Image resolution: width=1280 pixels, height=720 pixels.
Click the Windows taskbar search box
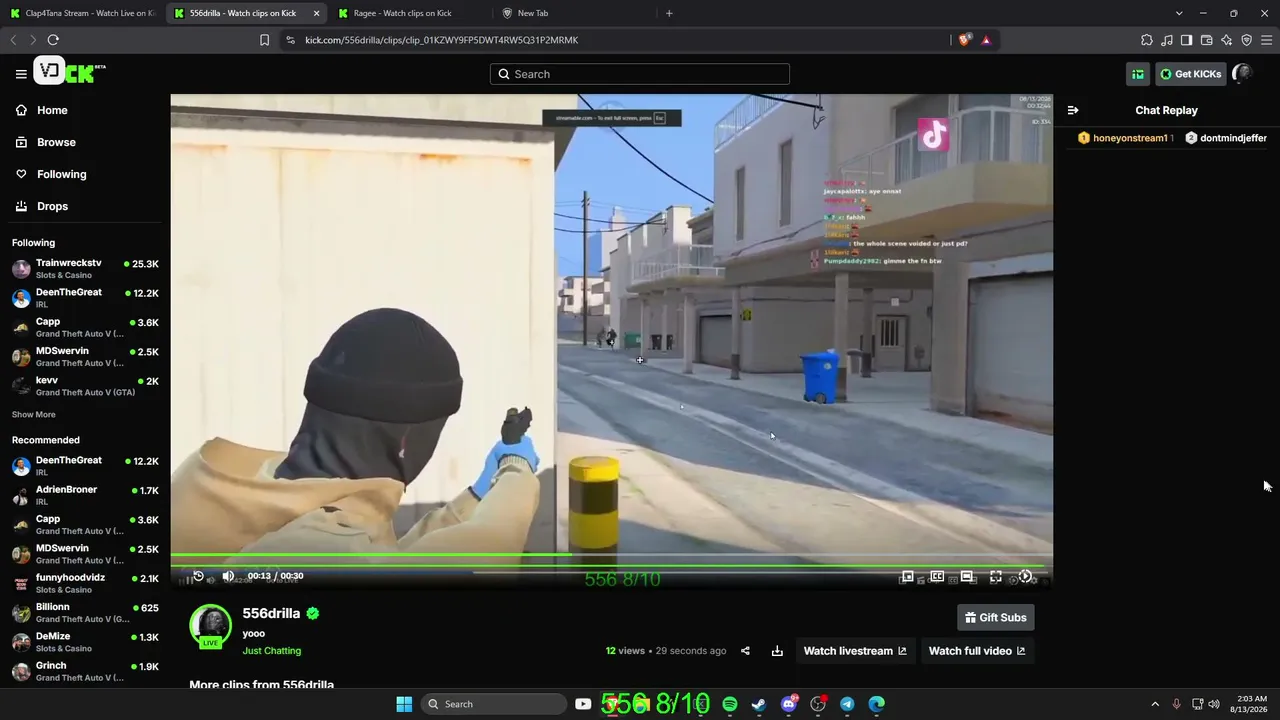[x=494, y=704]
